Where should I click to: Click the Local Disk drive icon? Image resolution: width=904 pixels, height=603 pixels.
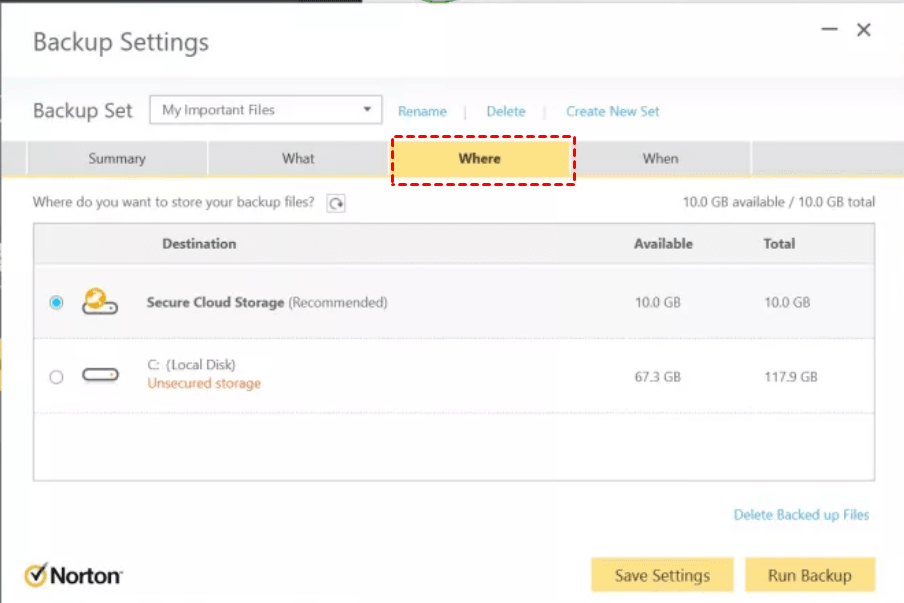click(x=100, y=375)
